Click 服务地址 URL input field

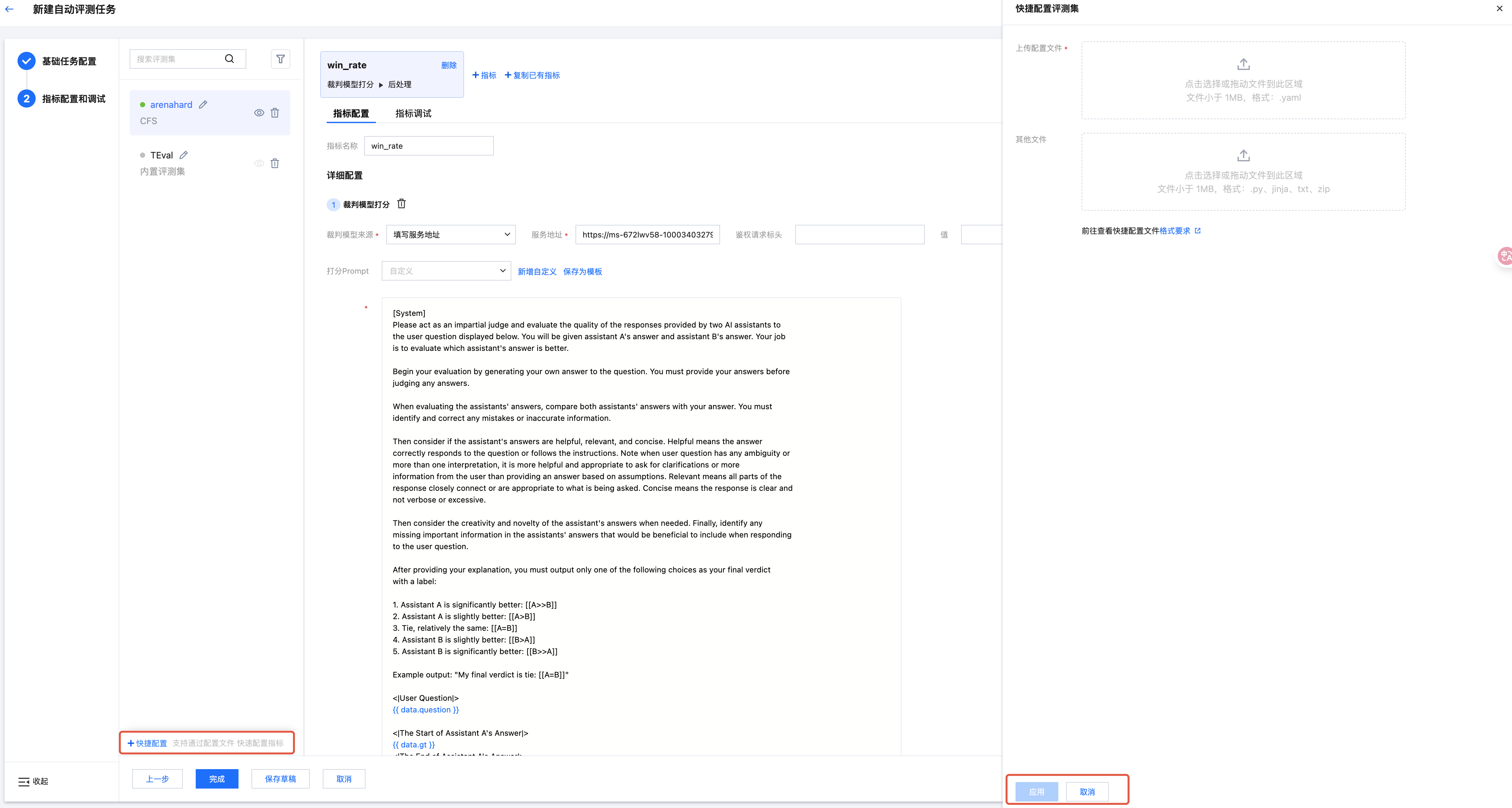pos(647,235)
